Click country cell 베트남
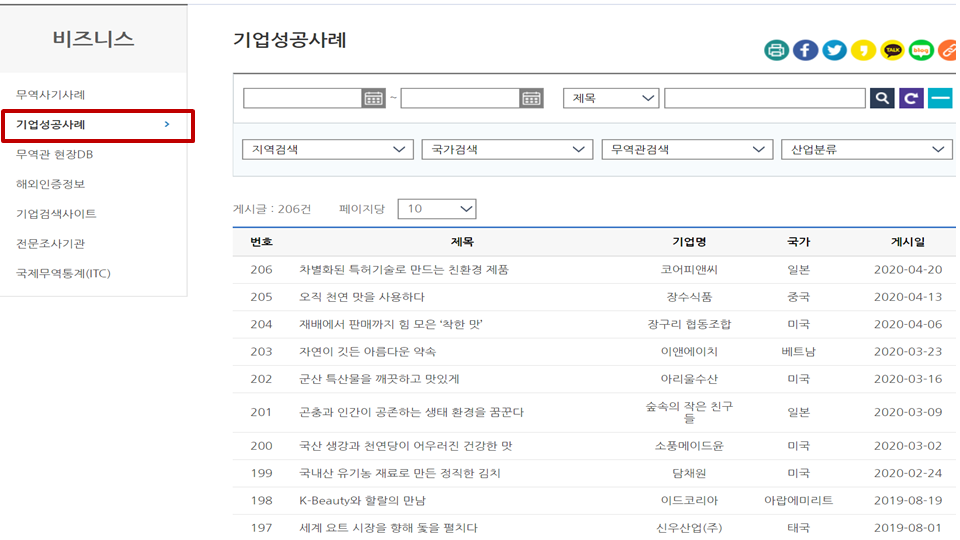 798,351
